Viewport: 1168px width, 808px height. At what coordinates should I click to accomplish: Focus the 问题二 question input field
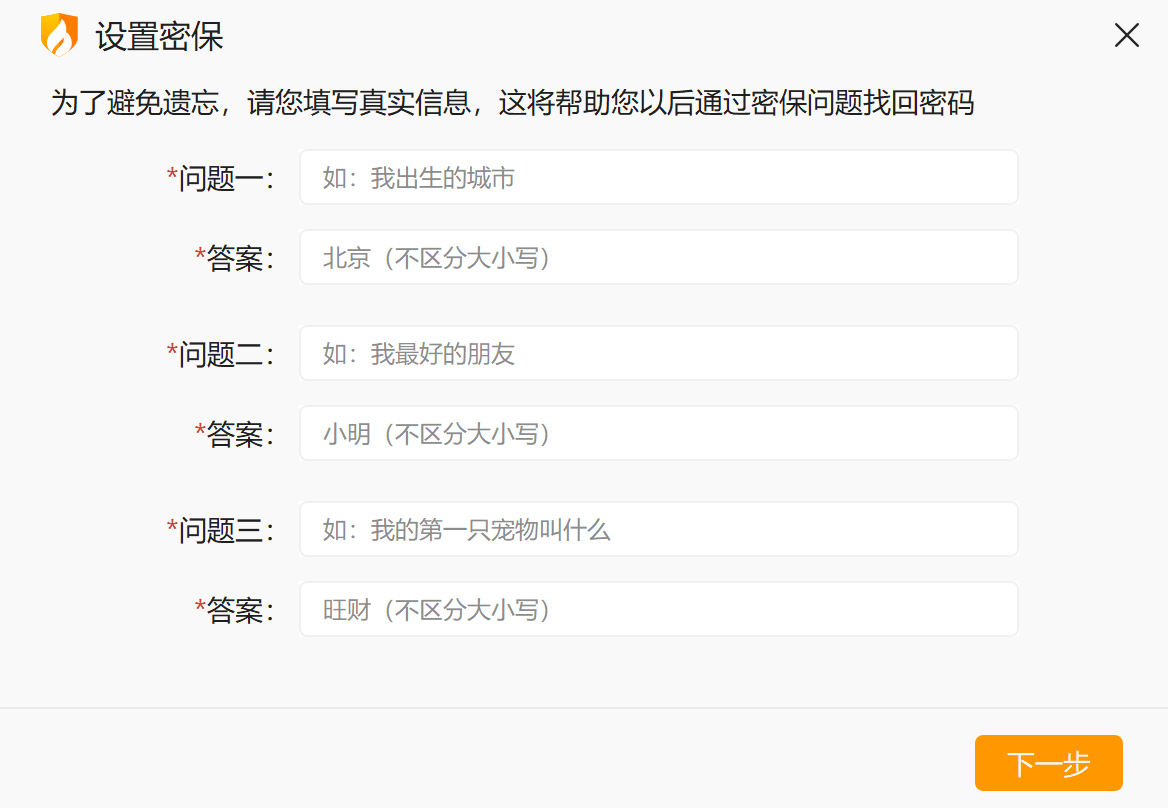658,354
